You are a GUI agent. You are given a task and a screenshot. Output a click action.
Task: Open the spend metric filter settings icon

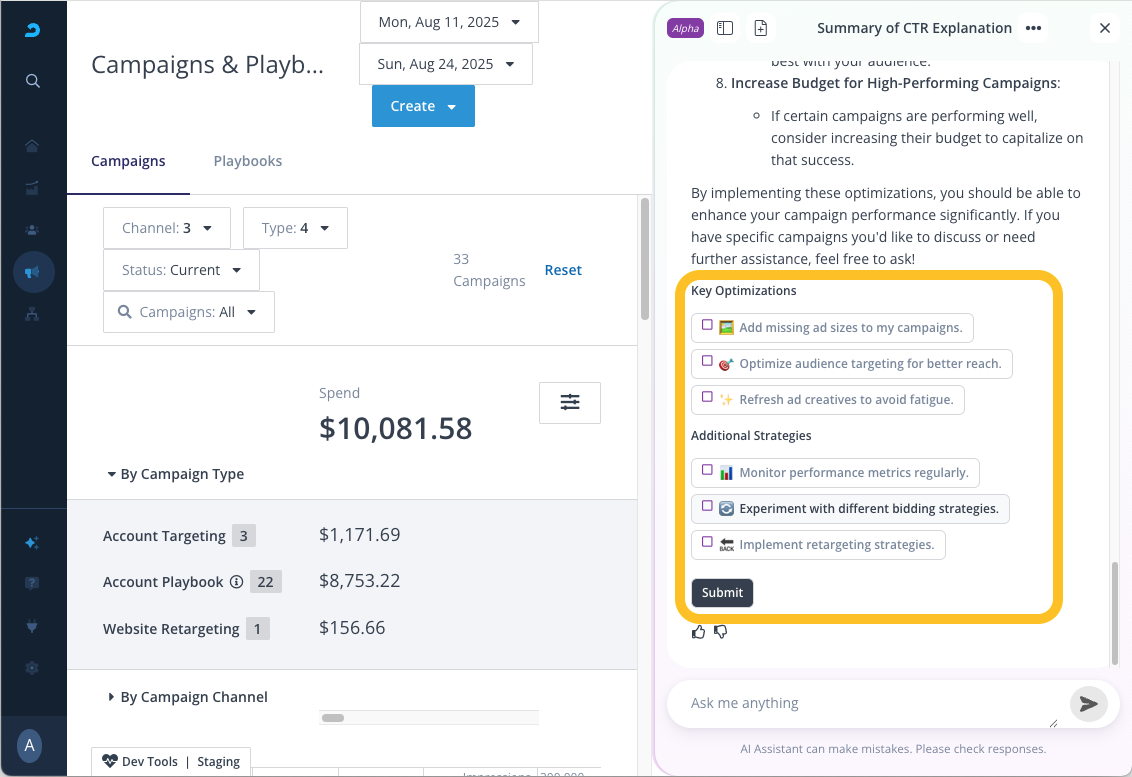tap(569, 402)
